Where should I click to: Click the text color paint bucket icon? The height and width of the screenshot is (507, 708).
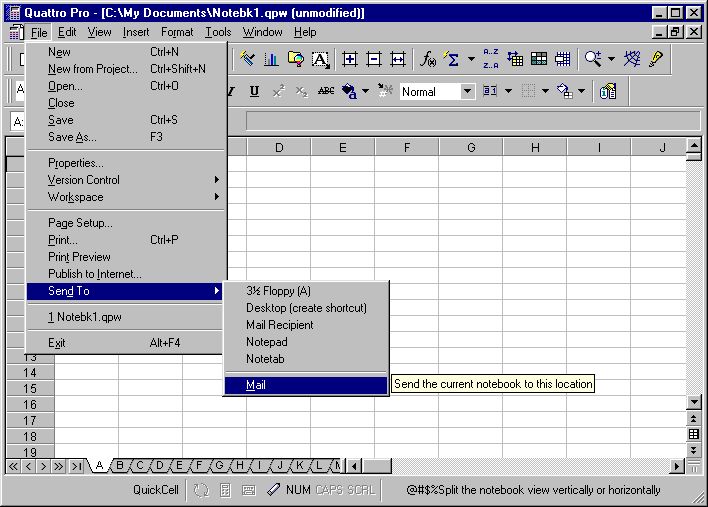click(349, 92)
